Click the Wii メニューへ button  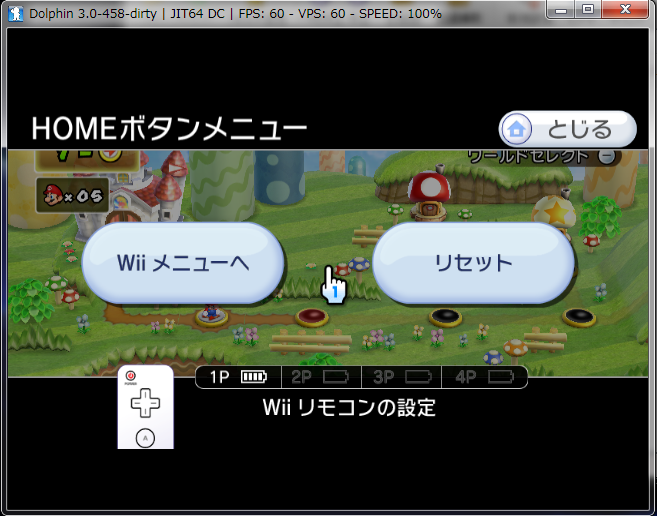pyautogui.click(x=183, y=263)
